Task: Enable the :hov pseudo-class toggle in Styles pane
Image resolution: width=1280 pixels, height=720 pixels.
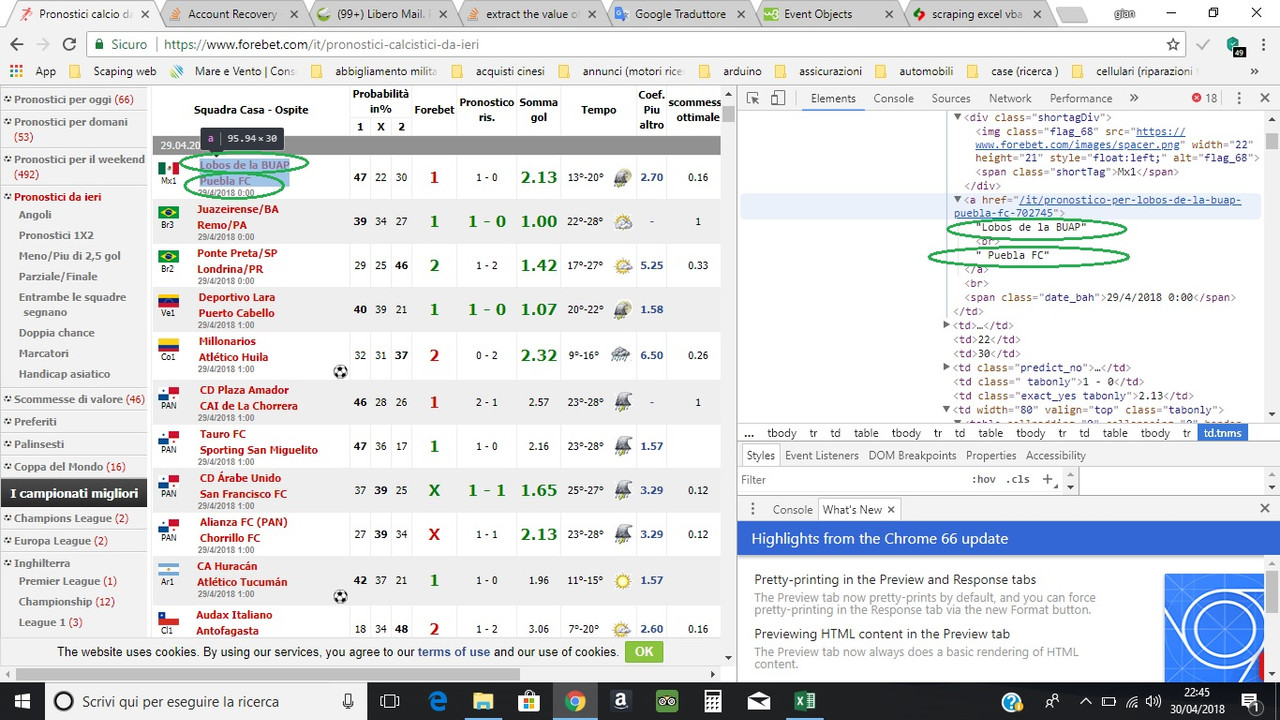Action: click(984, 479)
